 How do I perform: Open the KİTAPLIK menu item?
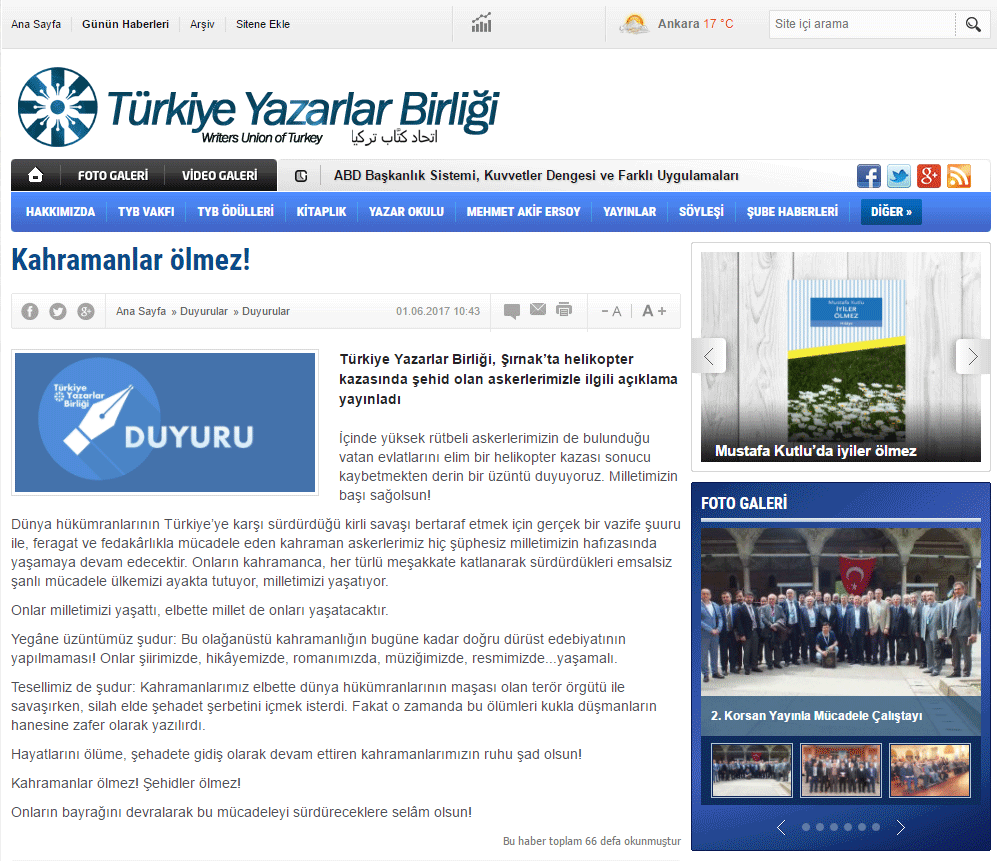(x=321, y=212)
